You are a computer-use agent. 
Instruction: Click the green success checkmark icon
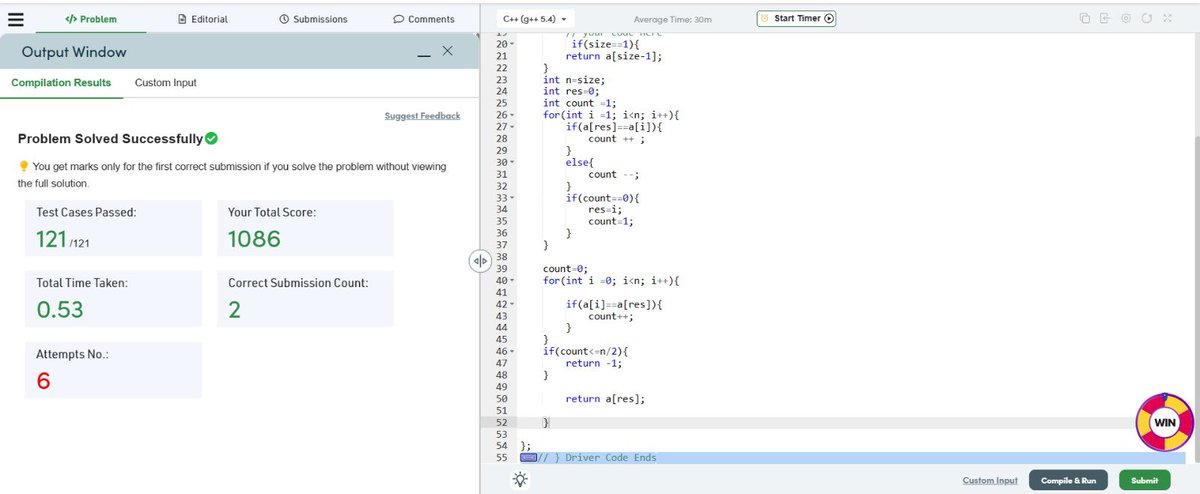pyautogui.click(x=211, y=138)
